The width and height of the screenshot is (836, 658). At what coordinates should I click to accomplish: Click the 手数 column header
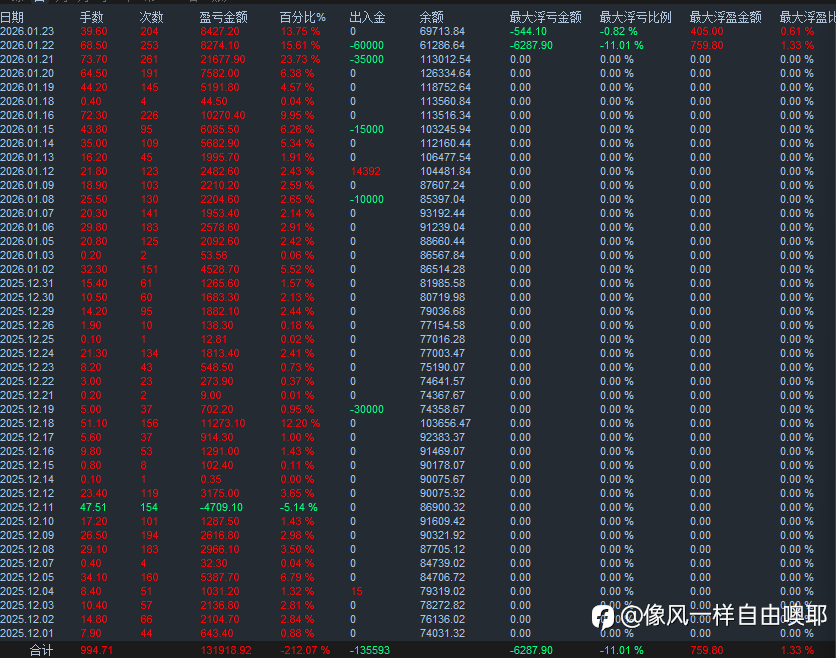91,18
